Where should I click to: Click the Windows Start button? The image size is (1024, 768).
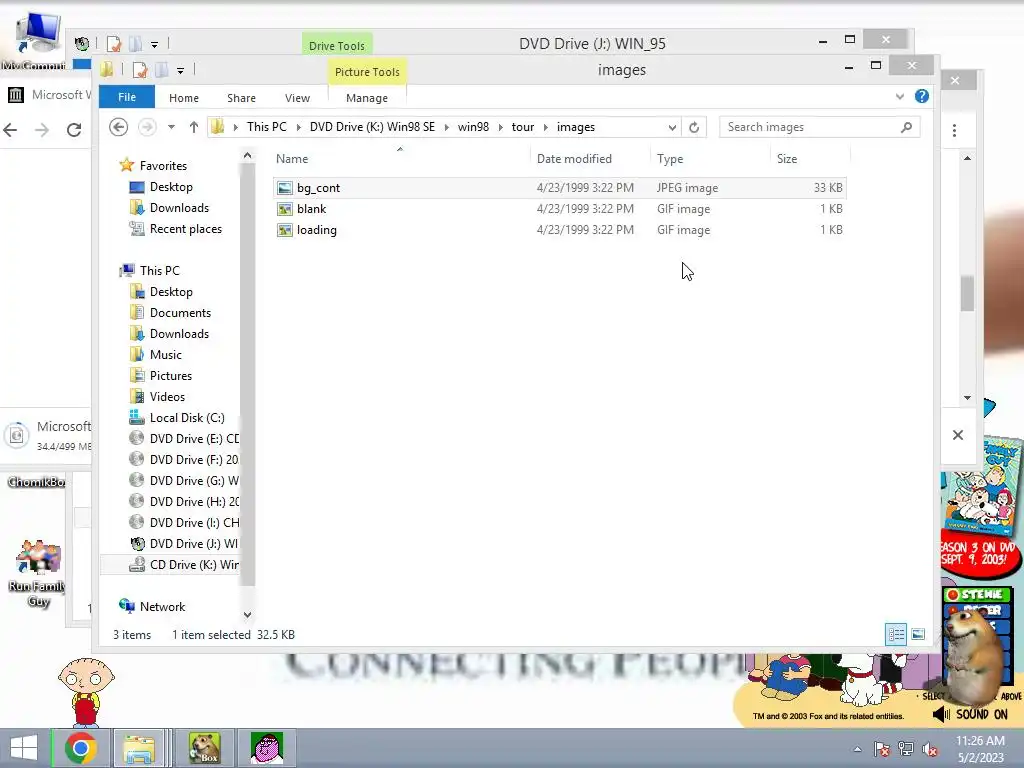(24, 748)
